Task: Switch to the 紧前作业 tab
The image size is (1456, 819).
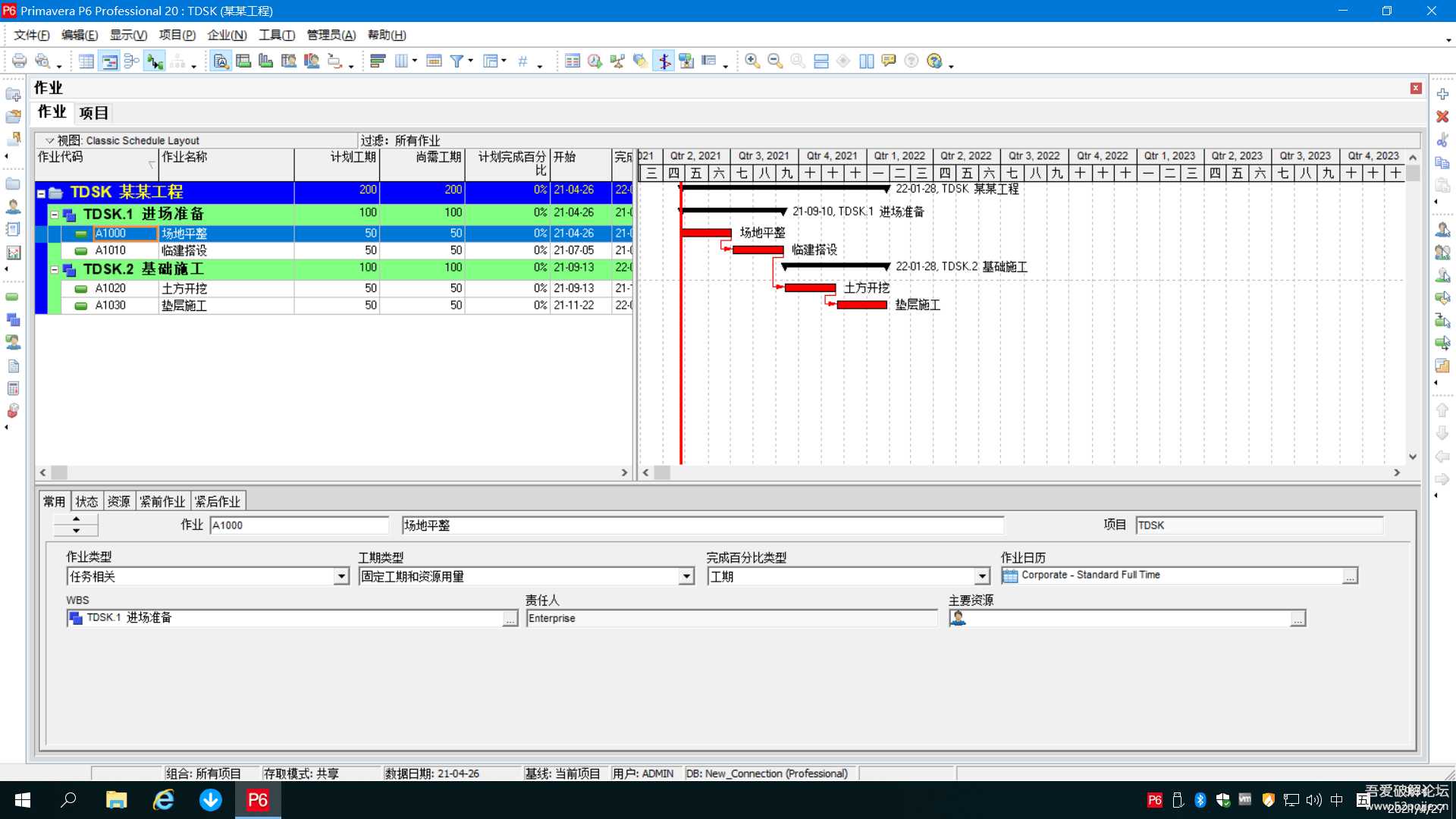Action: tap(162, 502)
